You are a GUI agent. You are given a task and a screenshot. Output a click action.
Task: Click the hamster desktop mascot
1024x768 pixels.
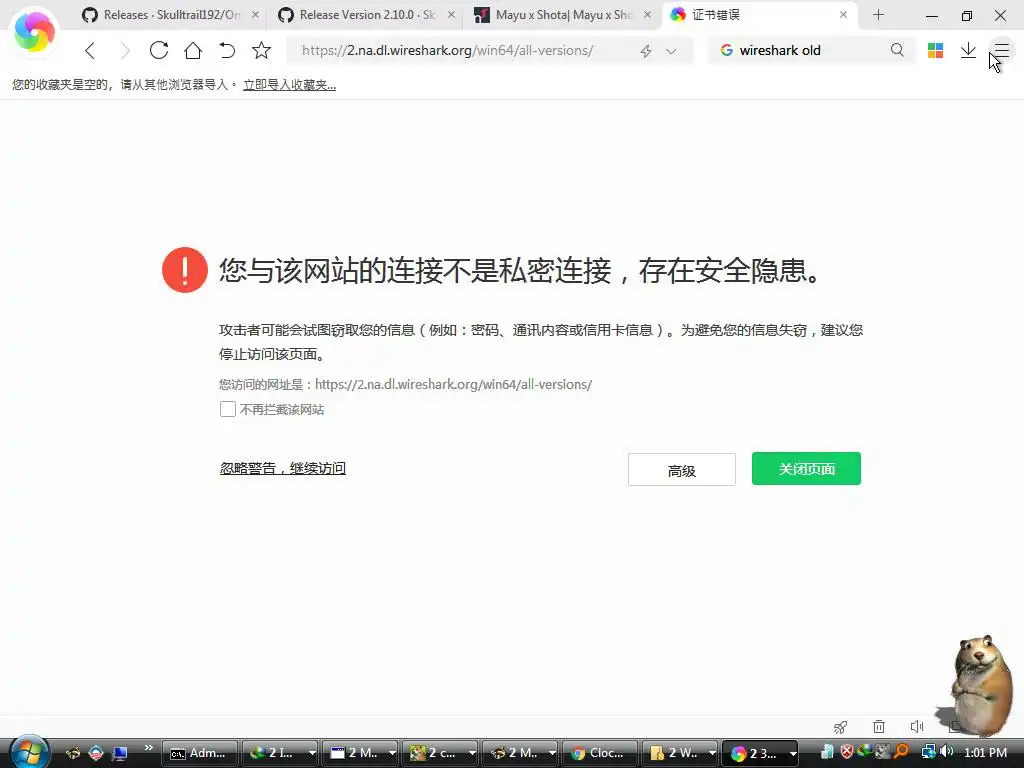982,684
